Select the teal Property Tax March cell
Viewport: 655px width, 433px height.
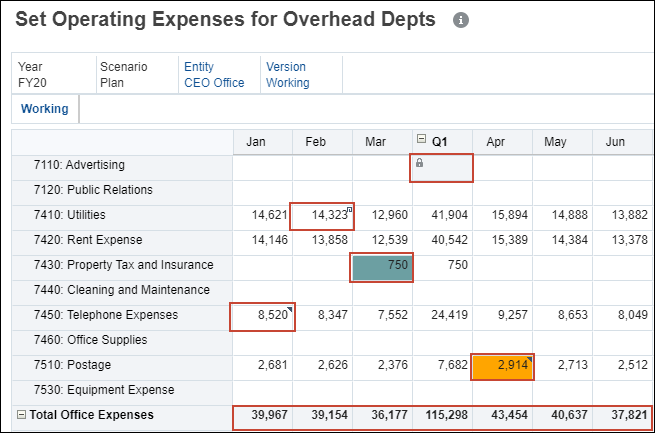[x=382, y=265]
